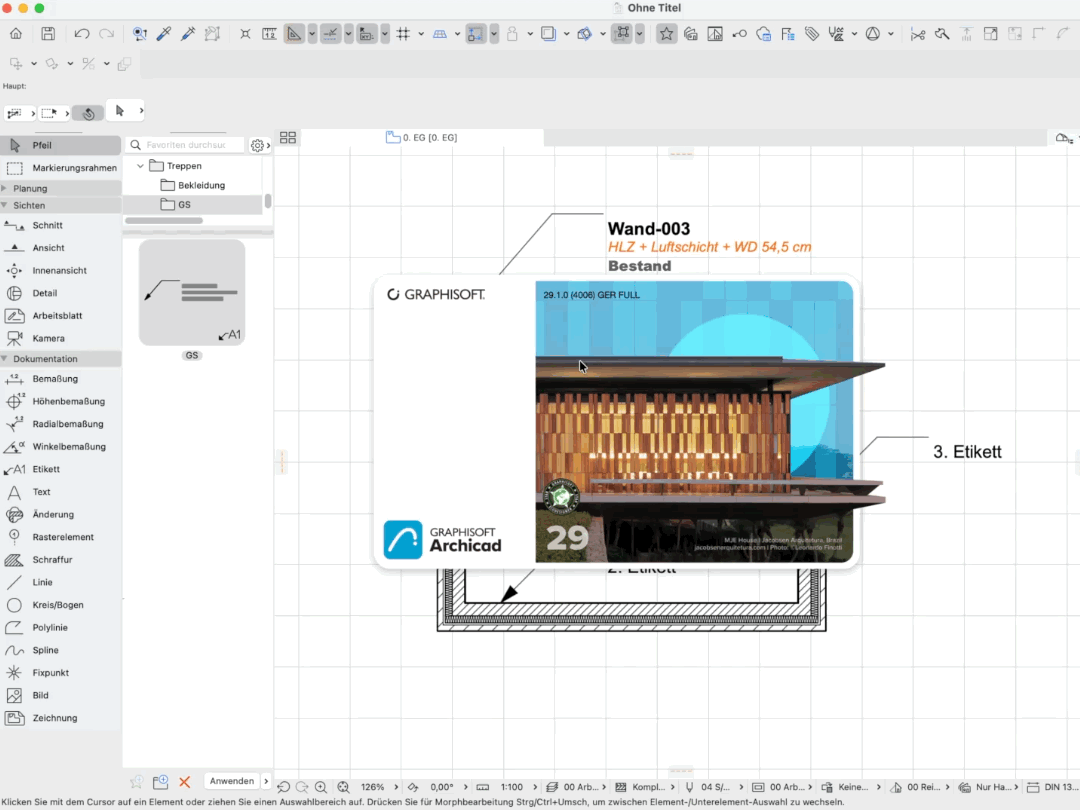Viewport: 1080px width, 810px height.
Task: Toggle snap guides button
Action: (331, 34)
